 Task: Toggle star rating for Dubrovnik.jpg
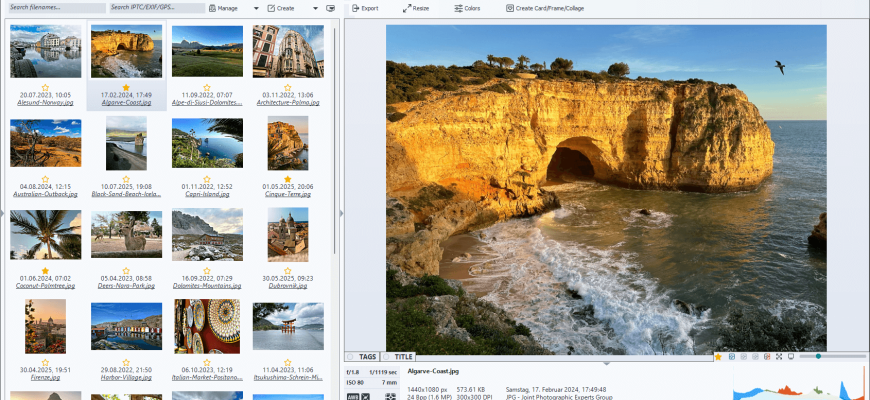coord(287,271)
